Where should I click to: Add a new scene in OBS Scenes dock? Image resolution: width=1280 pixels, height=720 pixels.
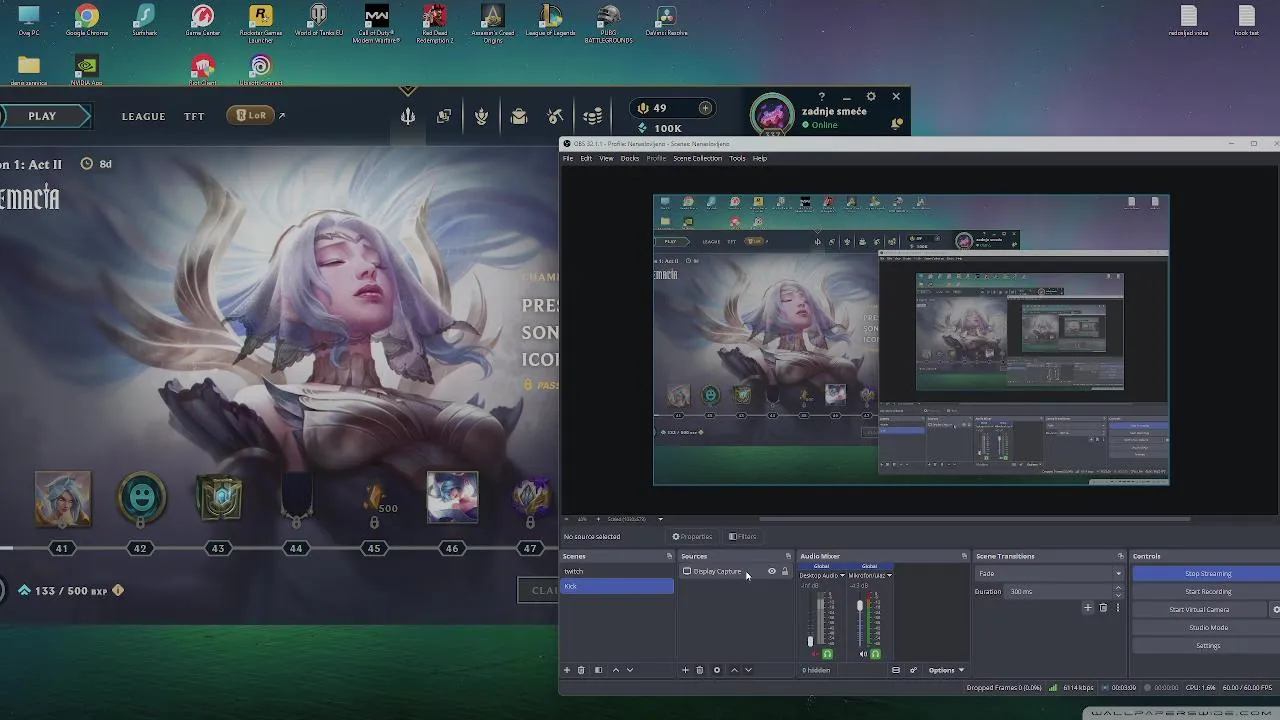click(567, 670)
